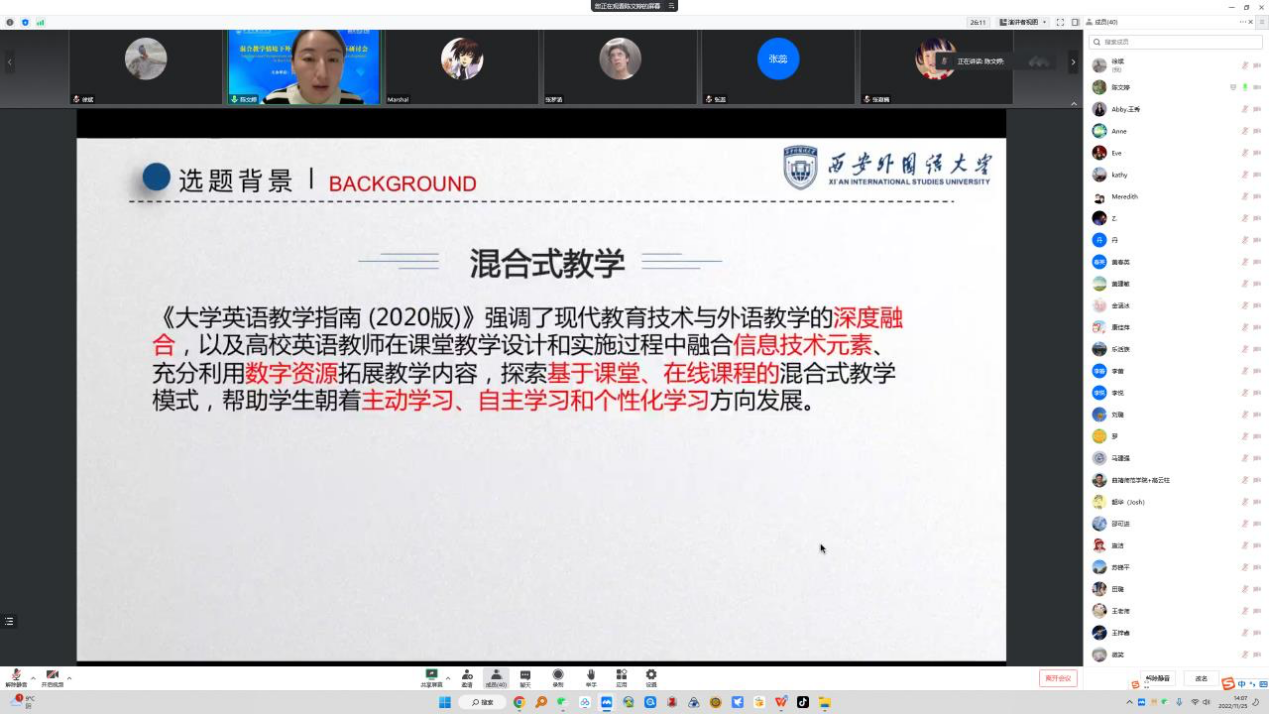Expand the Speaker View (演讲者视图) dropdown
Screen dimensions: 1269x714
coord(1023,22)
